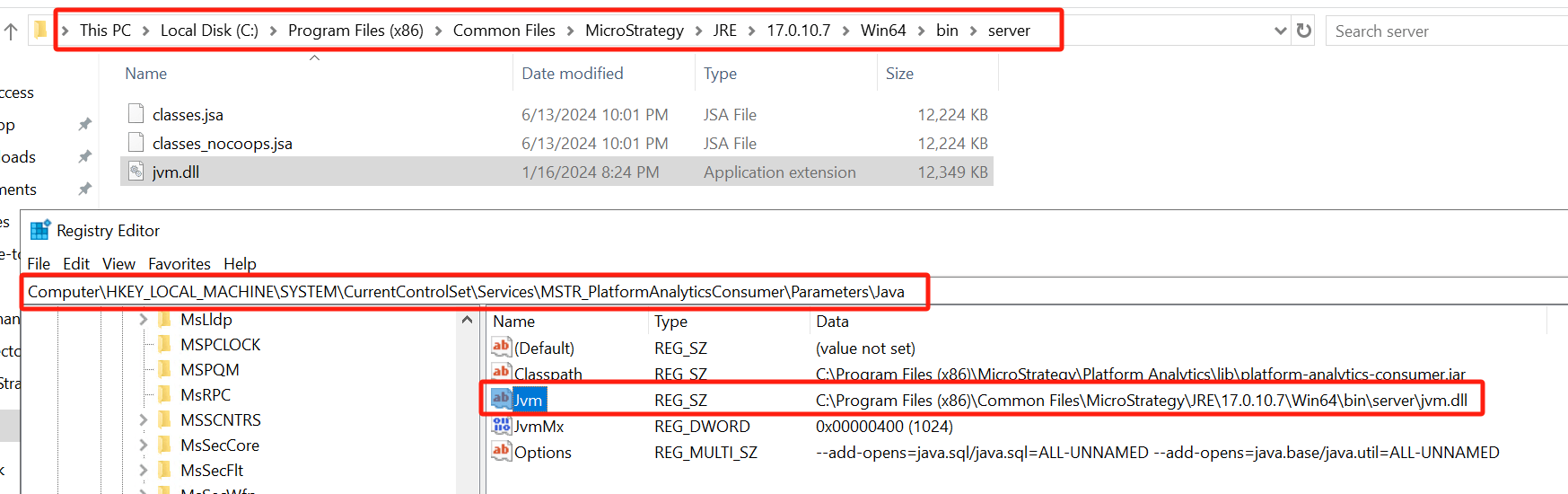This screenshot has width=1568, height=494.
Task: Click Jvm data path jvm.dll
Action: tap(1141, 401)
